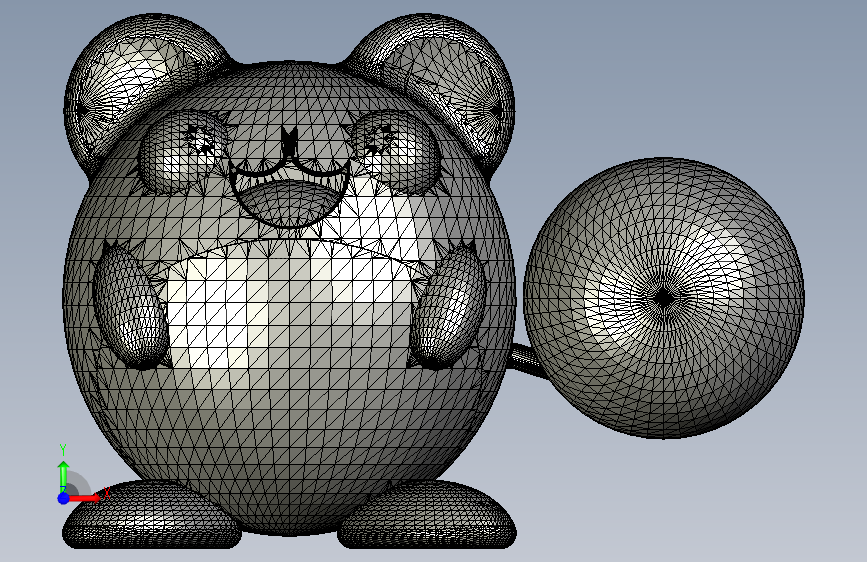This screenshot has width=867, height=562.
Task: Click the red X axis arrow of the triad
Action: [x=85, y=498]
